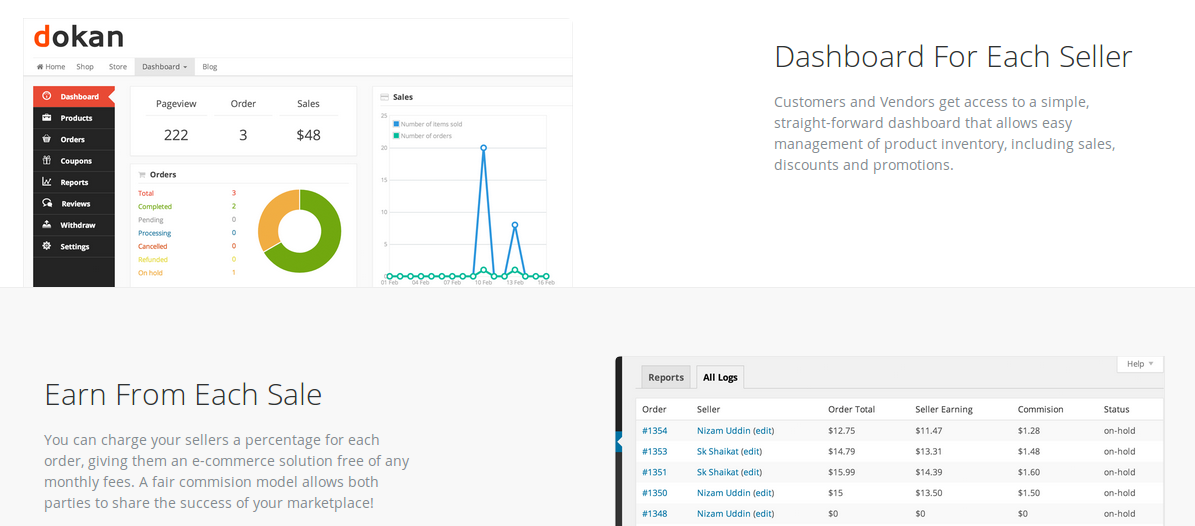Click the On hold order status row
The height and width of the screenshot is (526, 1195).
(187, 272)
